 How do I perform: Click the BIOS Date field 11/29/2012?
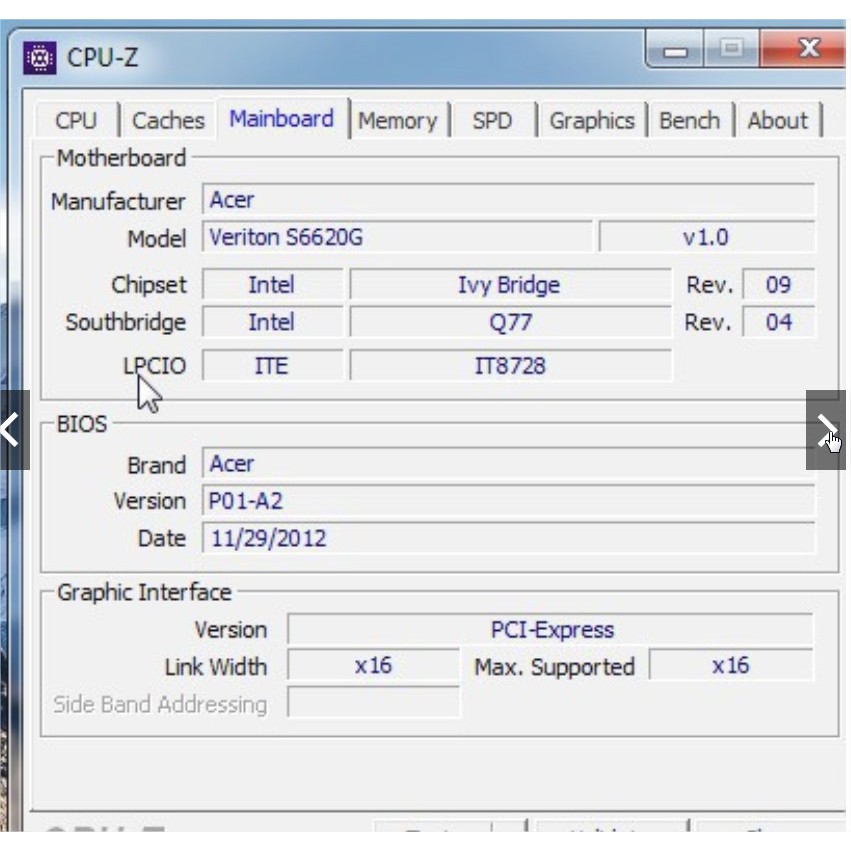pos(508,539)
